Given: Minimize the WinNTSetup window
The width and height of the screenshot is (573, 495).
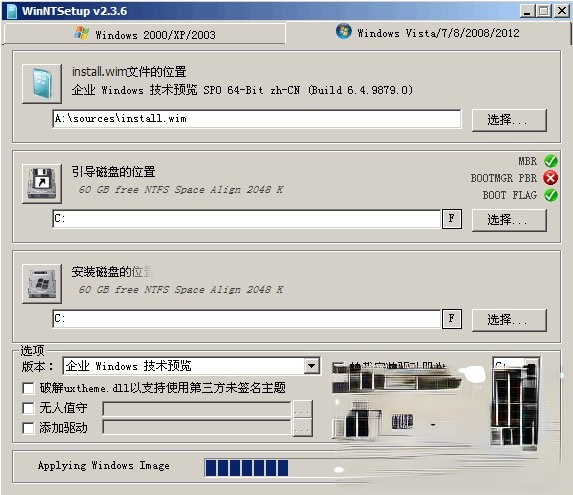Looking at the screenshot, I should [x=527, y=11].
